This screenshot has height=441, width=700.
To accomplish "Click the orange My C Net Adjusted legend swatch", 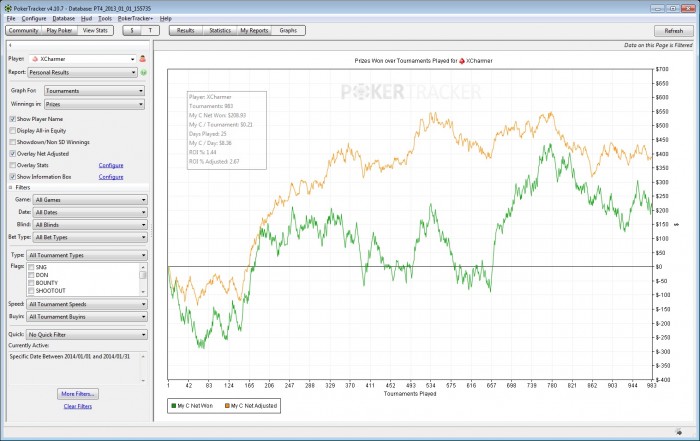I will [227, 406].
